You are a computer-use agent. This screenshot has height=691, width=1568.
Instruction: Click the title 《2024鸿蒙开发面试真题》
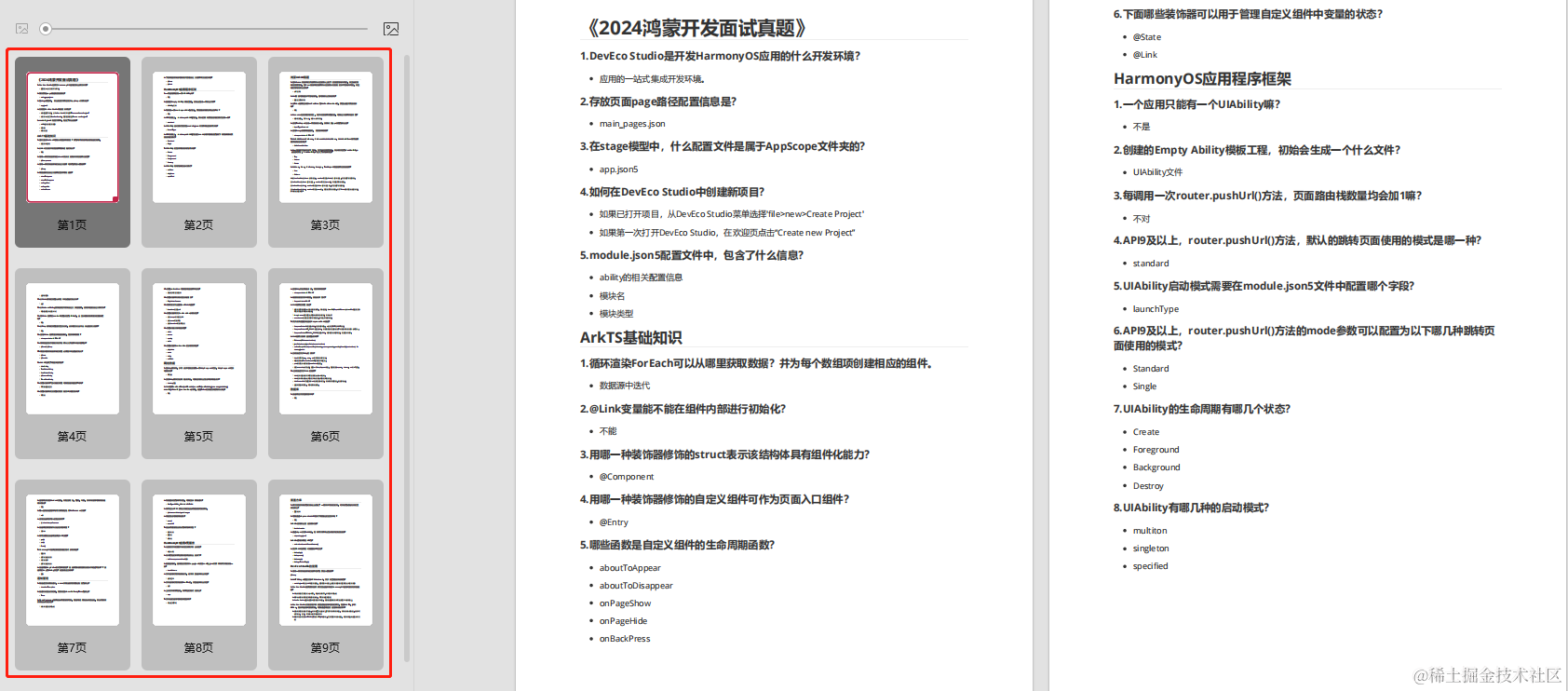tap(696, 28)
